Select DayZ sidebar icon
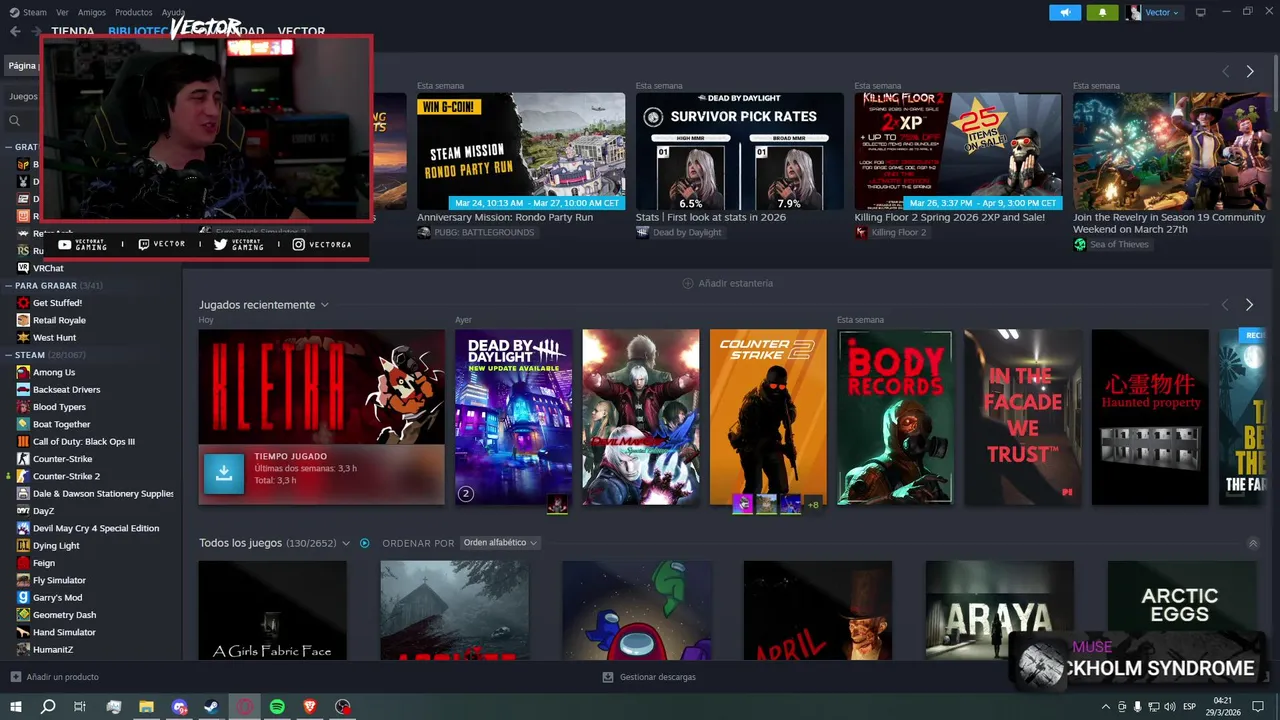Viewport: 1280px width, 720px height. [x=24, y=511]
